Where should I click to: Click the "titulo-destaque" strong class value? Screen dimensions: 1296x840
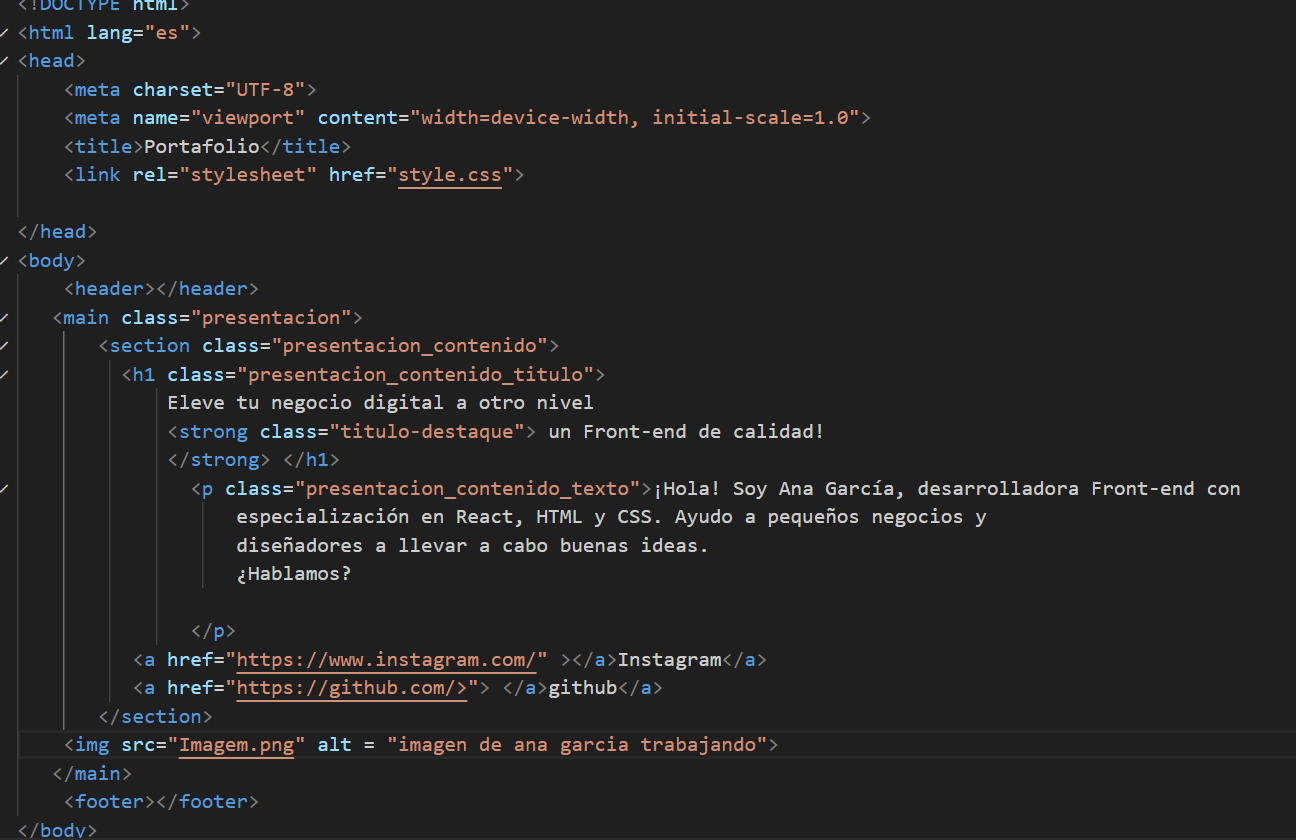point(427,432)
